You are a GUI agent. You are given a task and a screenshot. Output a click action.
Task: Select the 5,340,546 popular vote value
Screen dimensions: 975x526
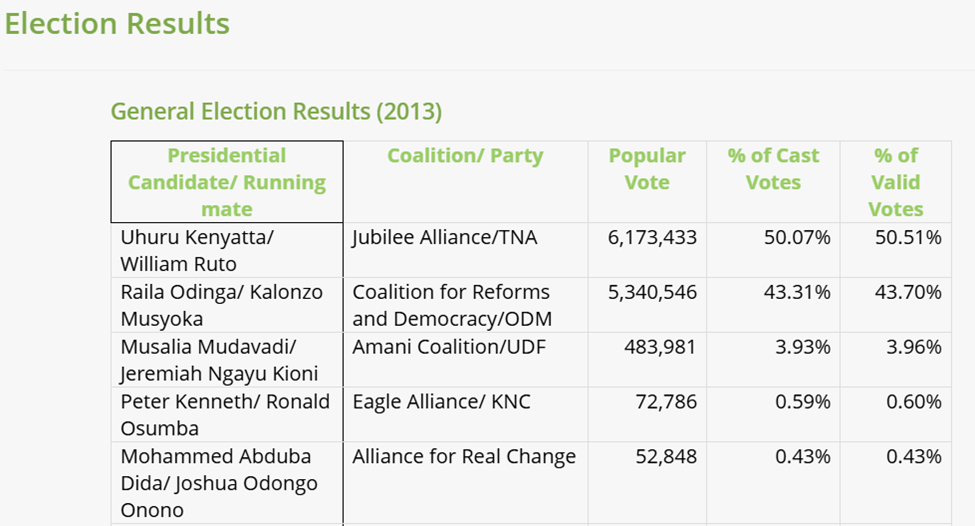click(651, 292)
